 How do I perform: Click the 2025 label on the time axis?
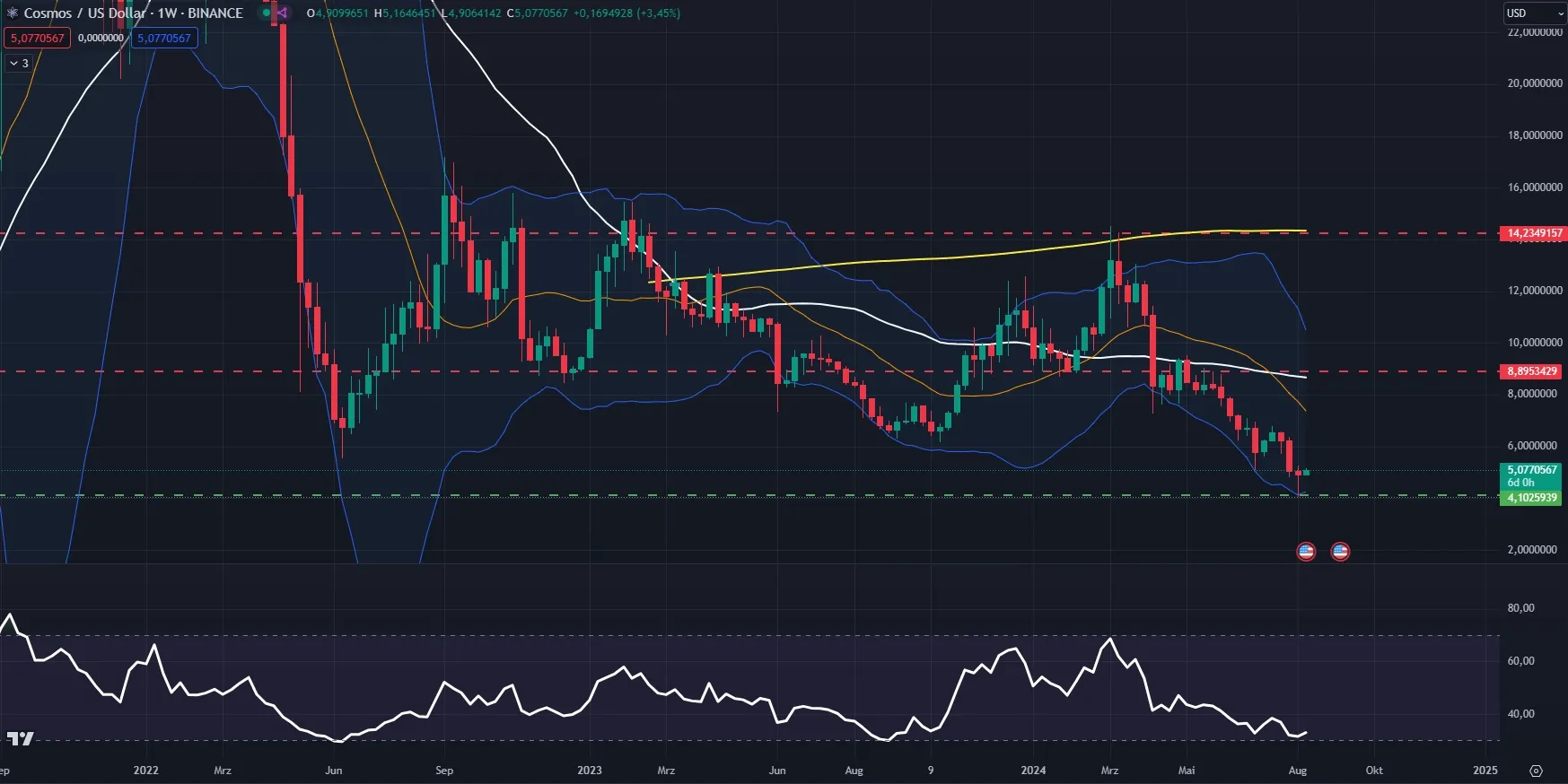[x=1485, y=771]
